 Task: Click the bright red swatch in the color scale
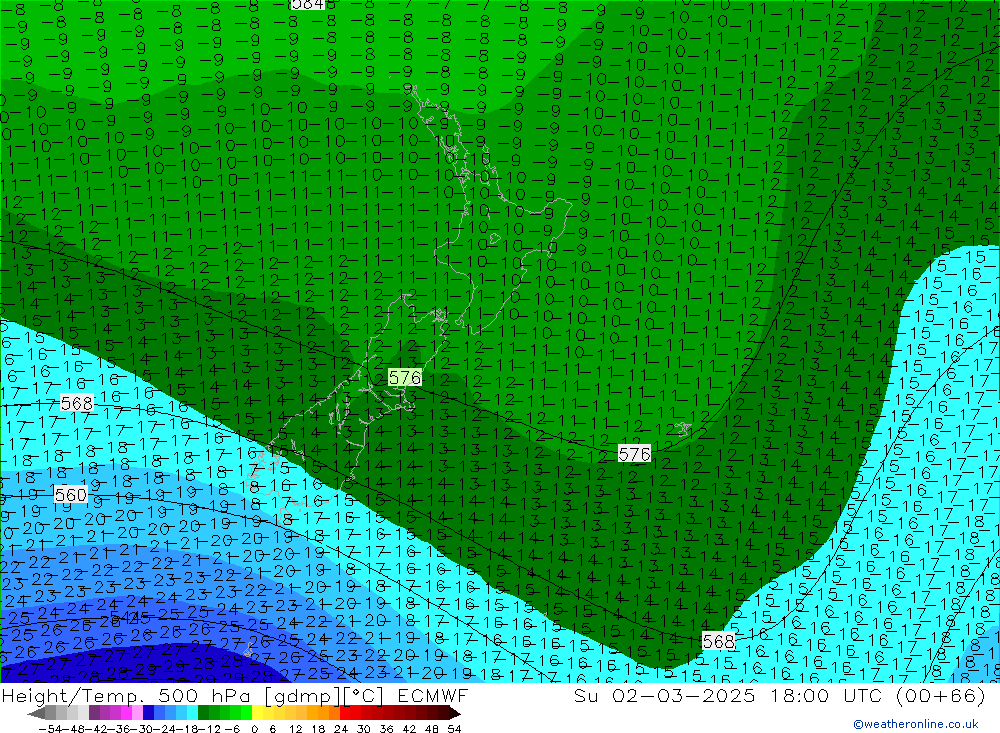(345, 713)
